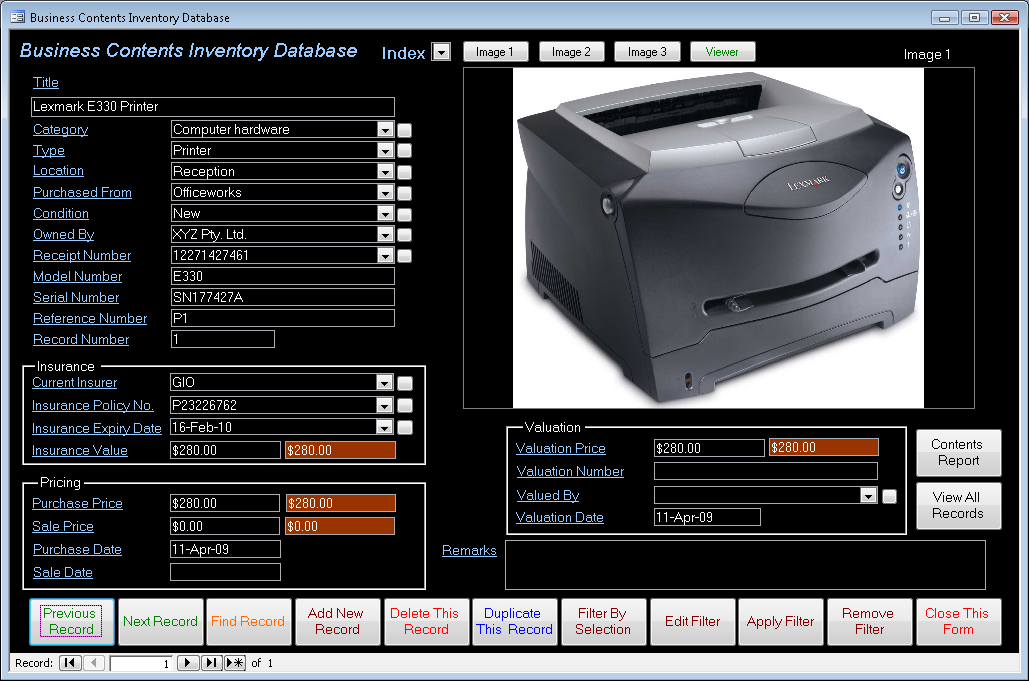
Task: Click View All Records button
Action: click(x=958, y=506)
